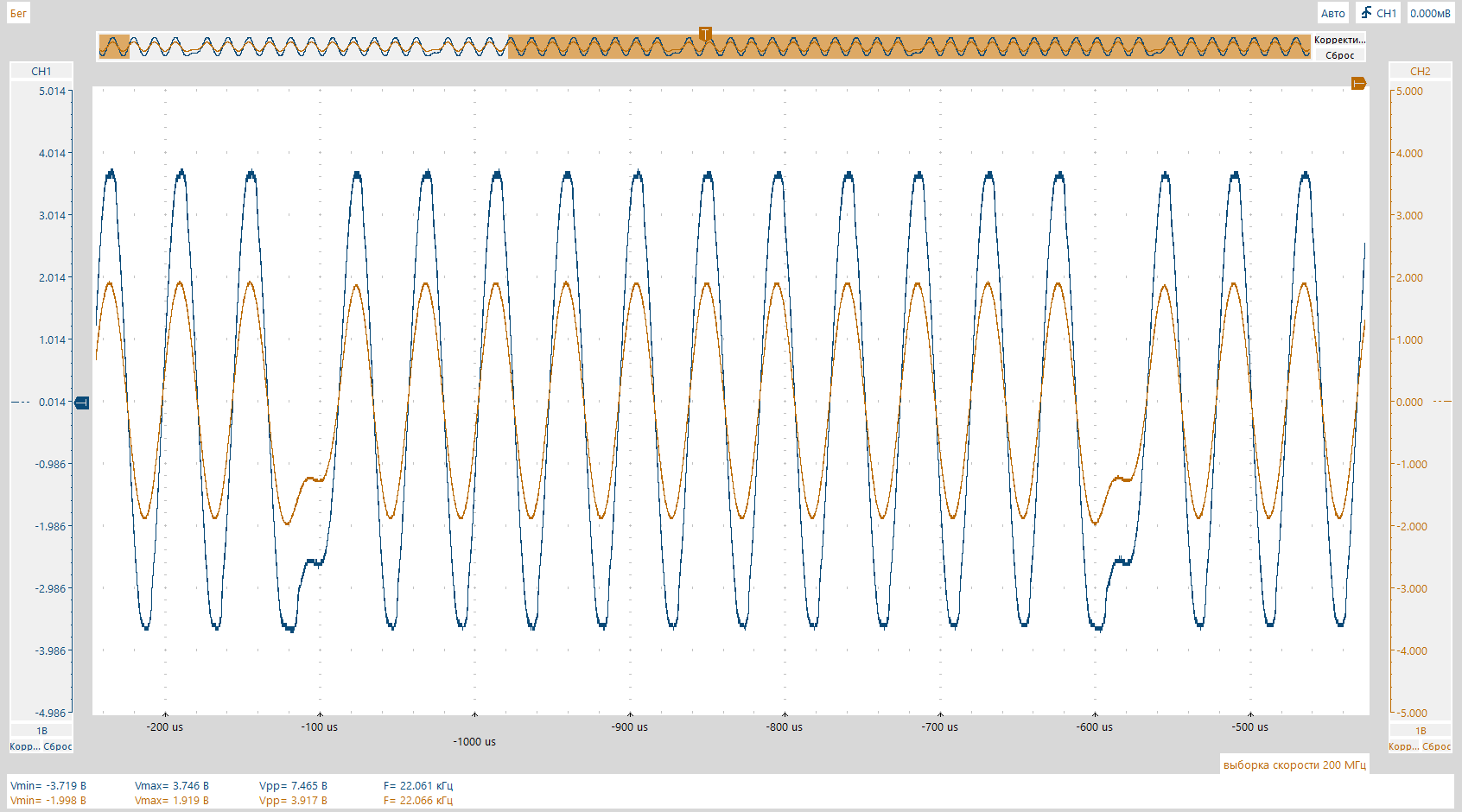Select blue F= 22.061 кГц measurement
Viewport: 1462px width, 812px height.
[418, 785]
